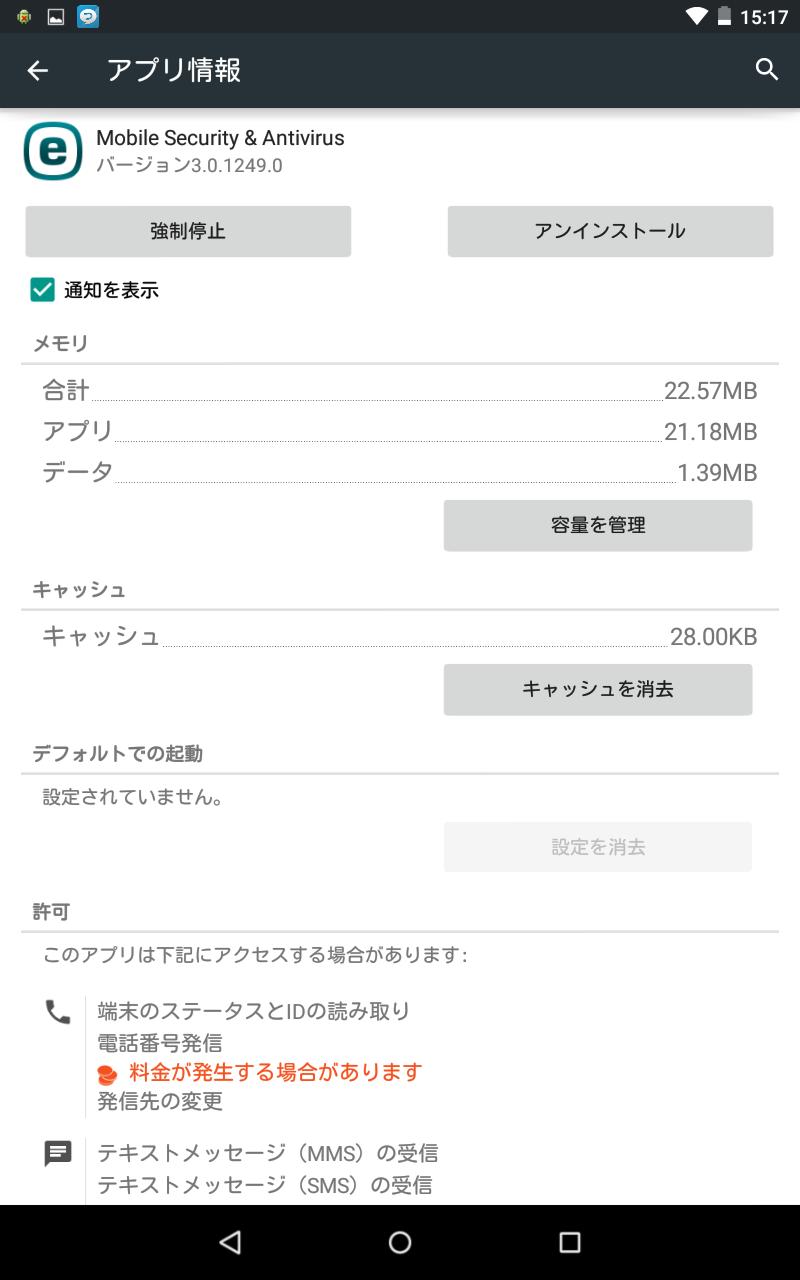Viewport: 800px width, 1280px height.
Task: Open search with the magnifier icon
Action: coord(766,69)
